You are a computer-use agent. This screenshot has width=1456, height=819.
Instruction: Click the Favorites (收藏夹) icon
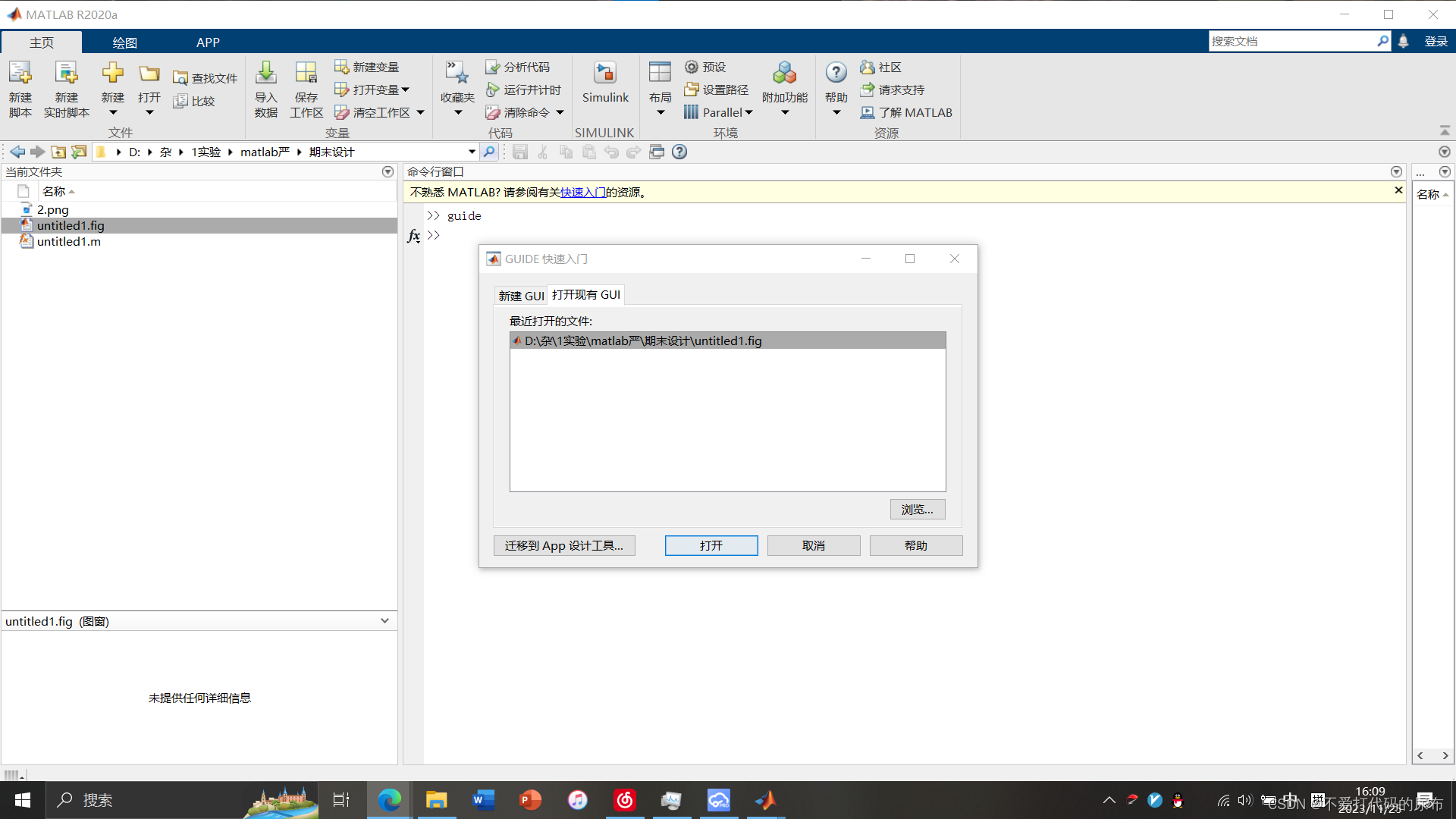(x=457, y=73)
